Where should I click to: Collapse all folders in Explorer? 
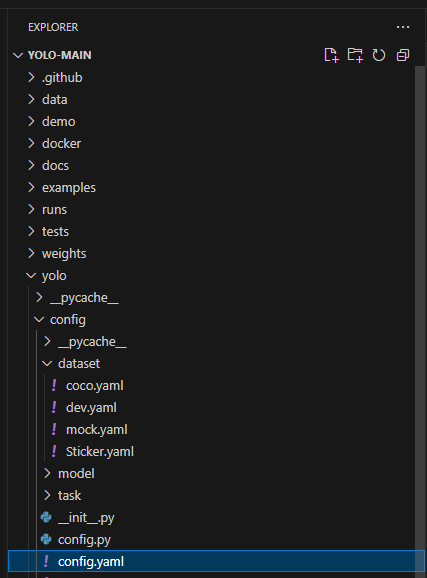tap(403, 55)
